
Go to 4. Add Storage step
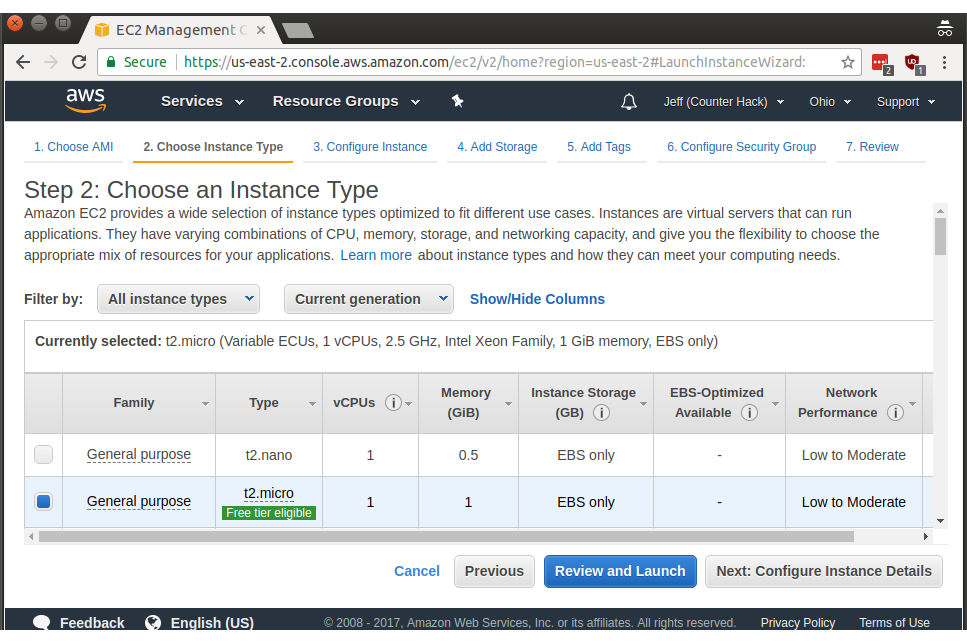click(x=497, y=147)
